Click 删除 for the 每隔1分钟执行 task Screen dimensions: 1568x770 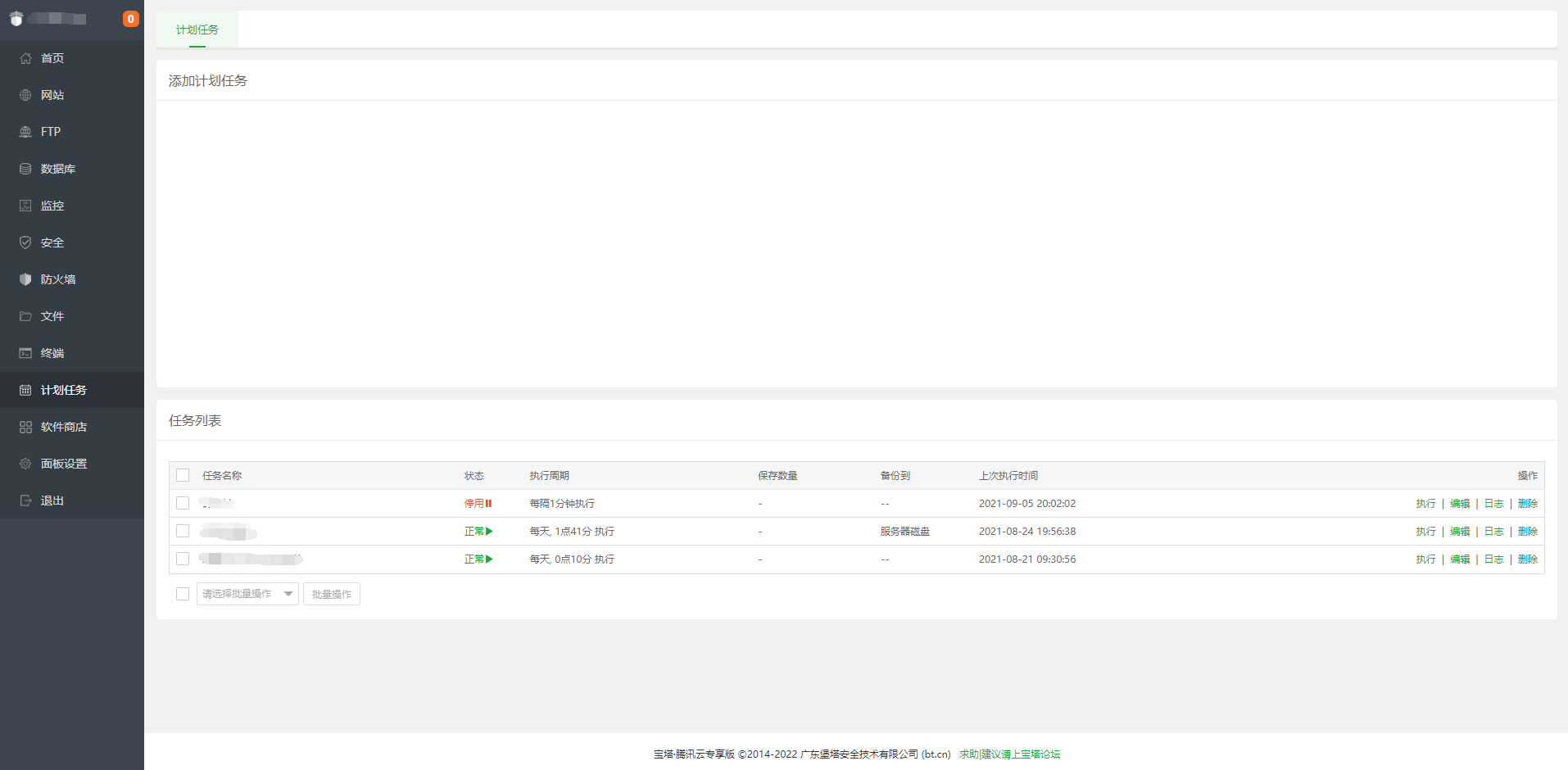(1528, 504)
